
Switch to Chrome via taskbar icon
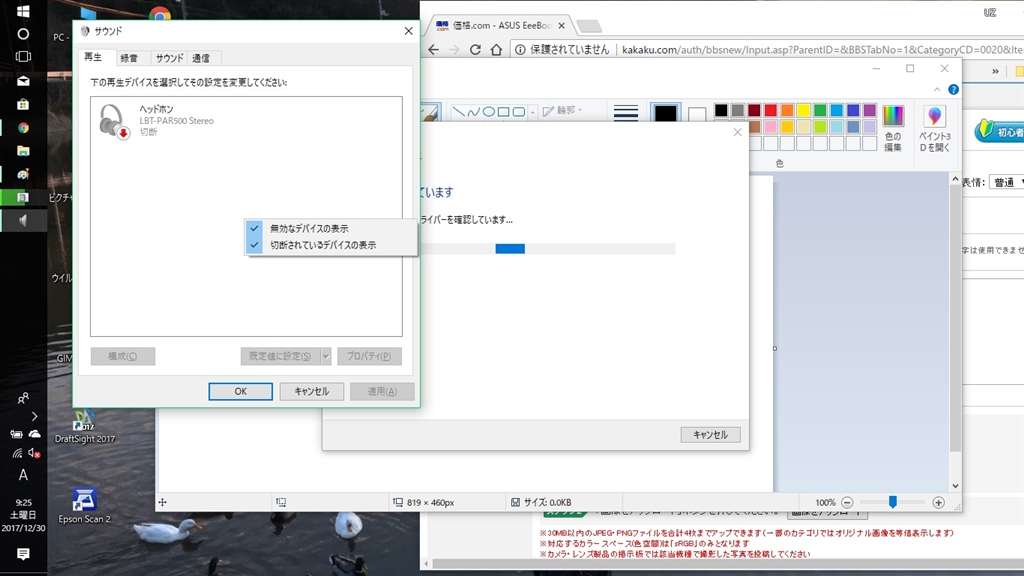point(23,128)
